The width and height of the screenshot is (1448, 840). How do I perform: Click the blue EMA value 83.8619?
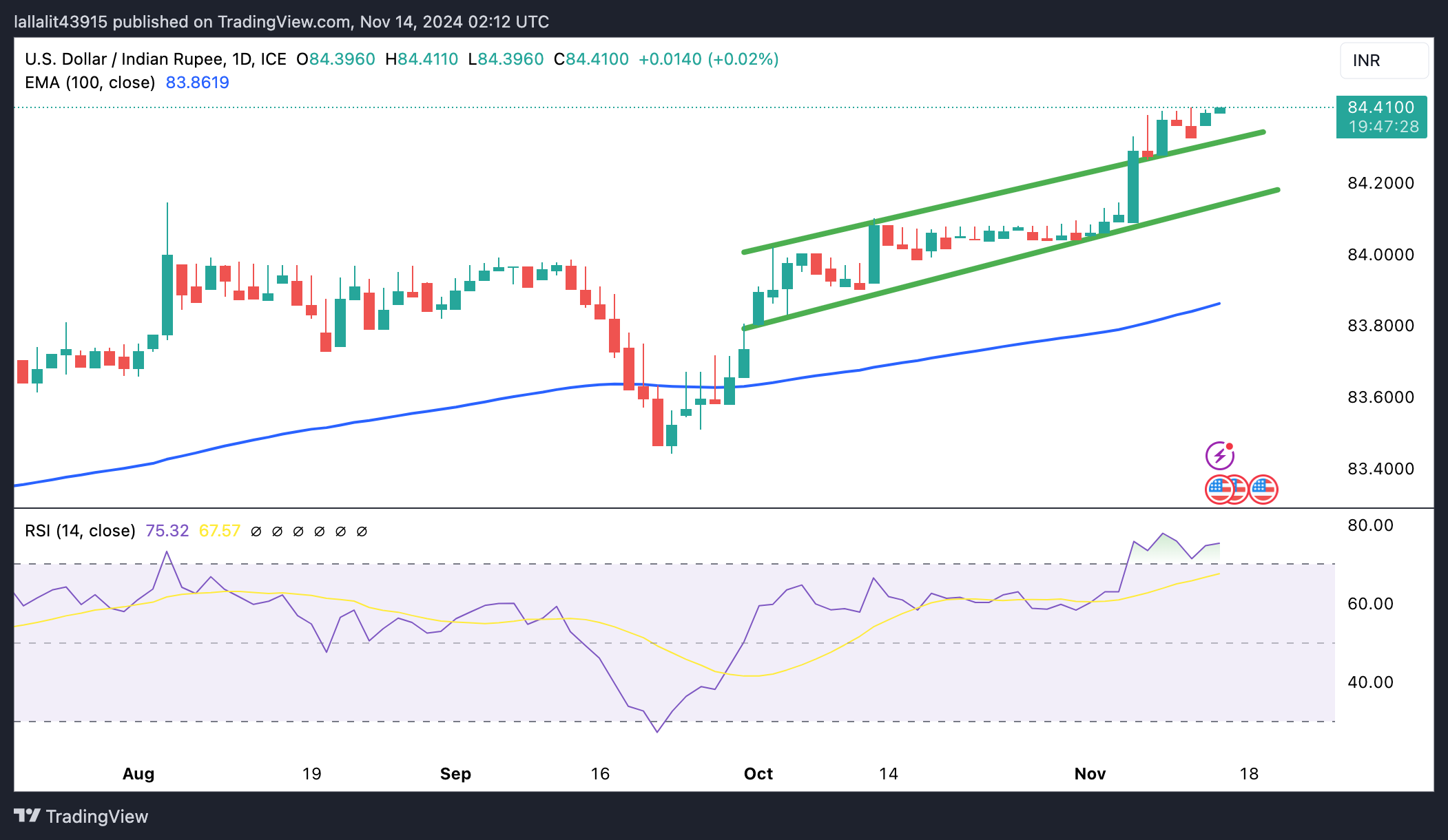(197, 83)
